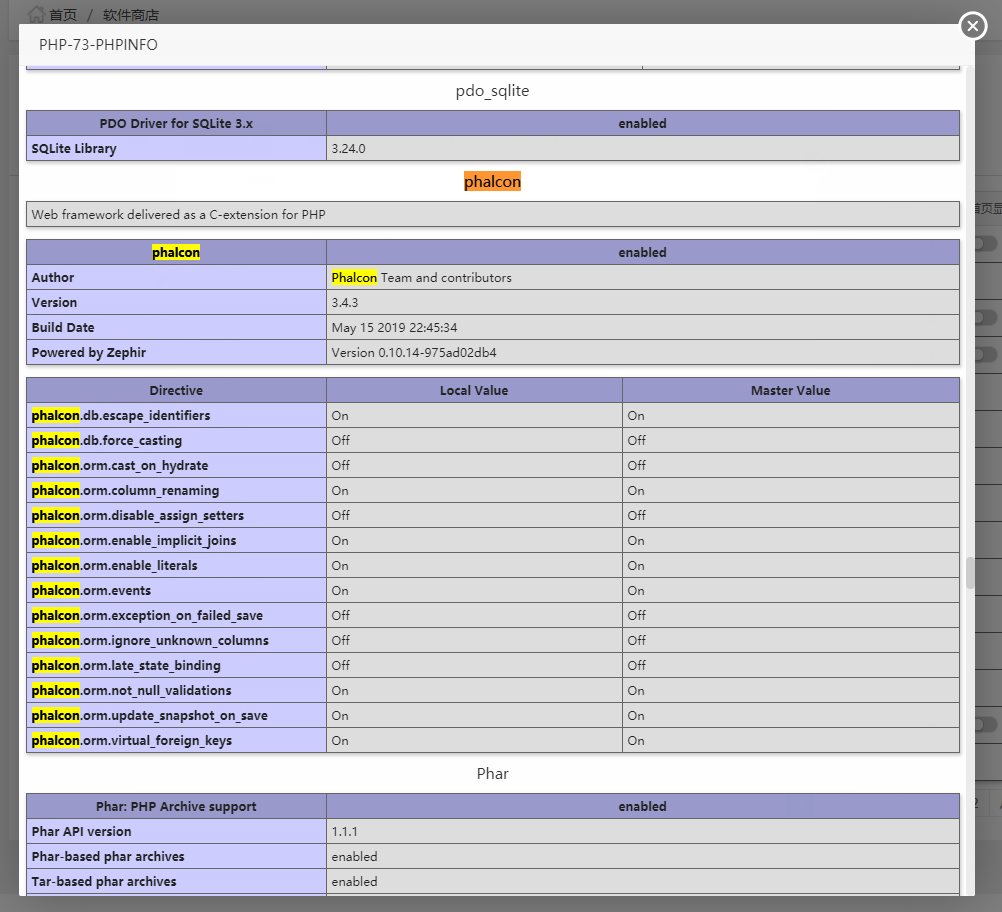The width and height of the screenshot is (1002, 912).
Task: Open the home icon in breadcrumb
Action: [x=36, y=14]
